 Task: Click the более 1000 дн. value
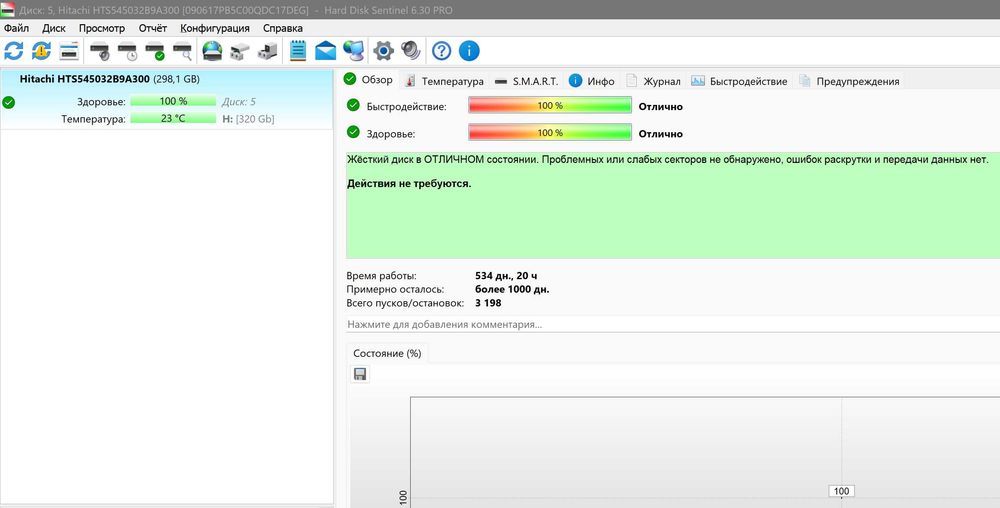tap(512, 289)
